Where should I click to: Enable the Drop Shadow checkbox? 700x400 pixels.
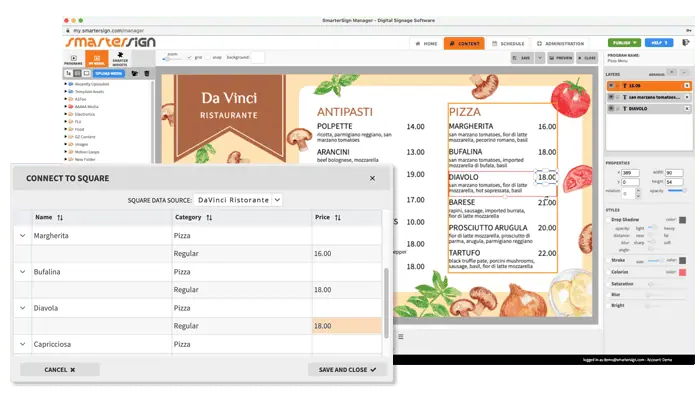608,220
